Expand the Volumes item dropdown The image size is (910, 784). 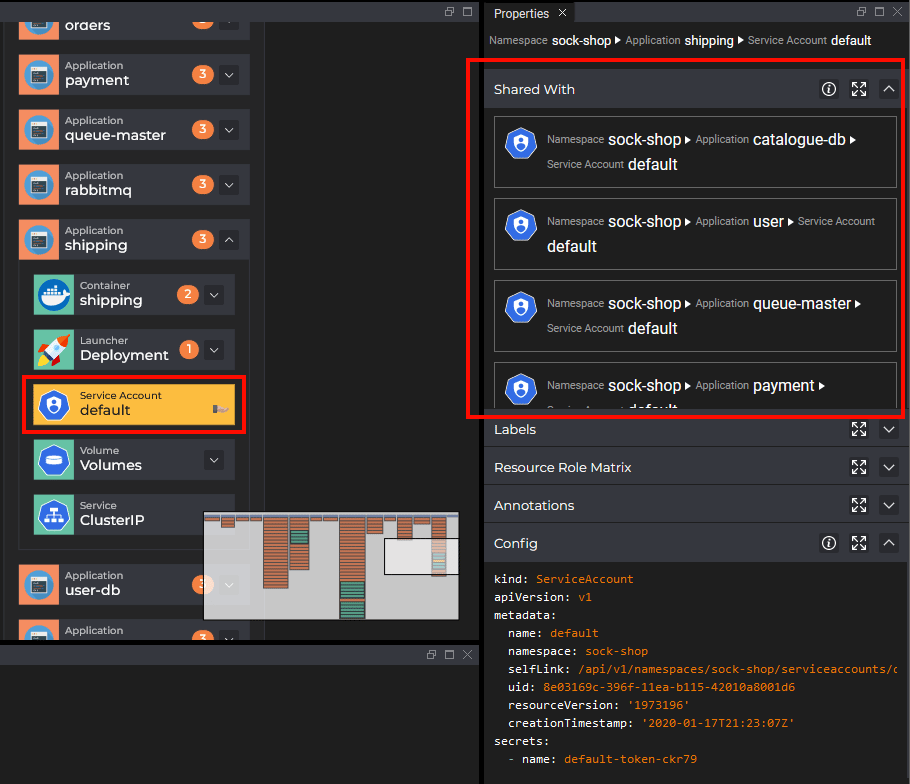[214, 460]
